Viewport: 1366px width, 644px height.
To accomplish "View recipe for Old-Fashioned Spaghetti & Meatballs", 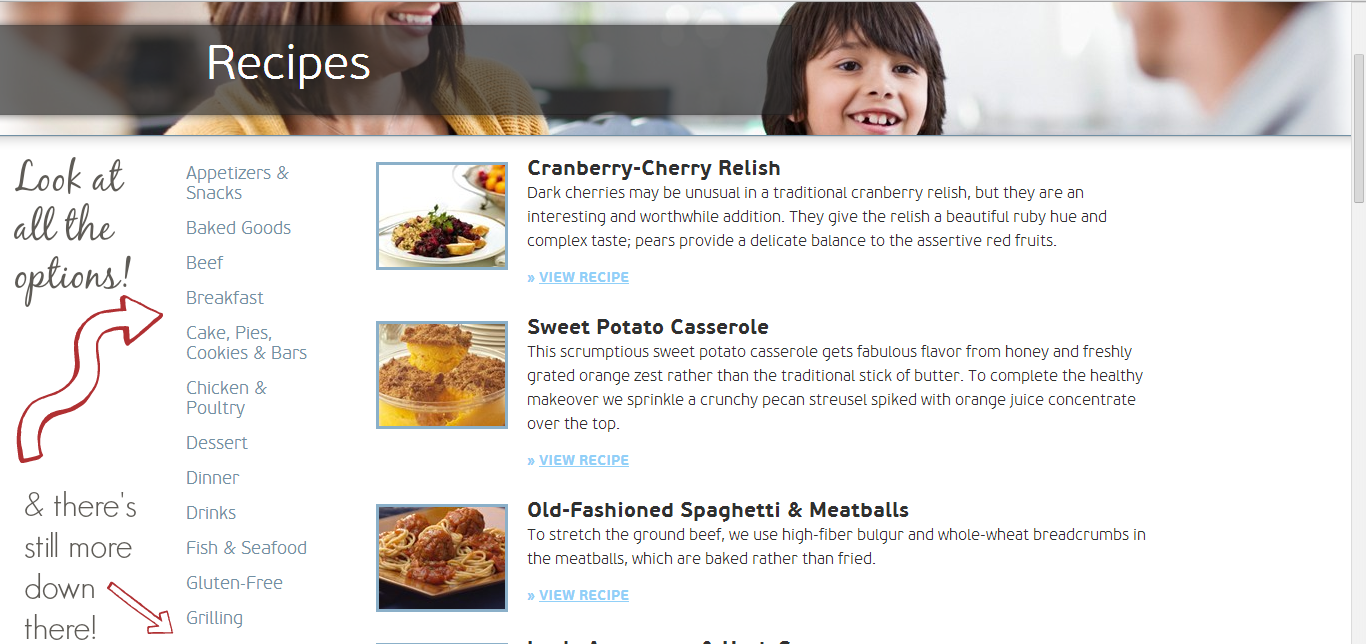I will [x=578, y=595].
